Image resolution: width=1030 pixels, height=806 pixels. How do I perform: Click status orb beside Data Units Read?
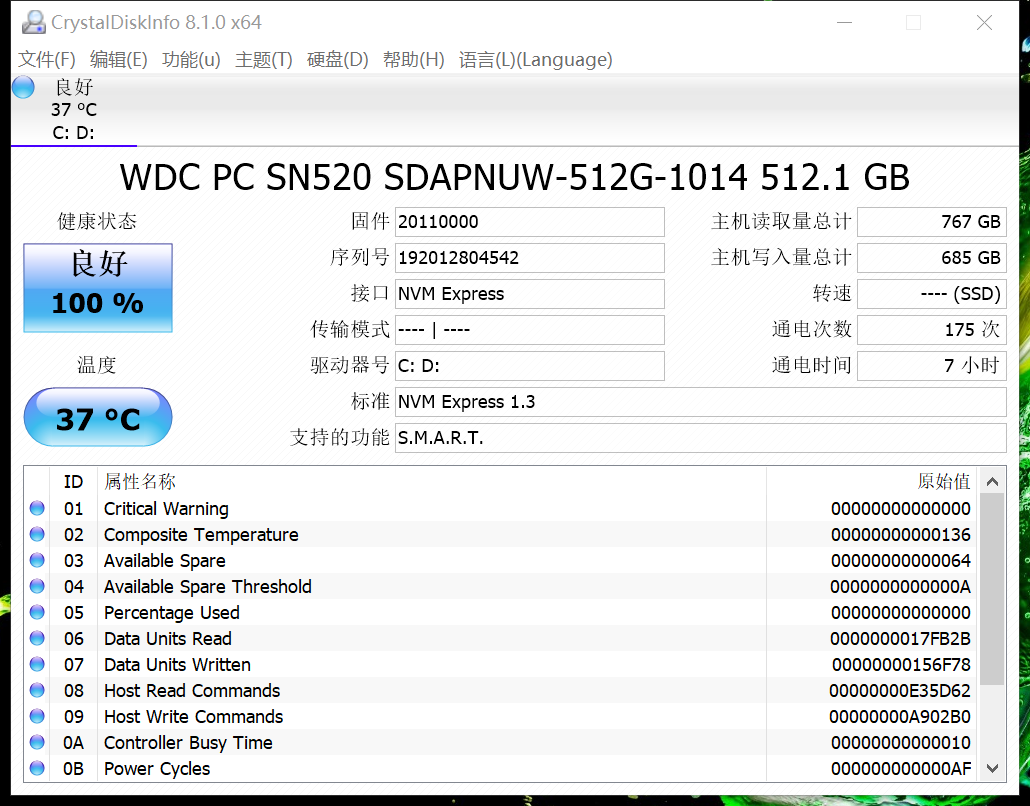click(x=37, y=639)
